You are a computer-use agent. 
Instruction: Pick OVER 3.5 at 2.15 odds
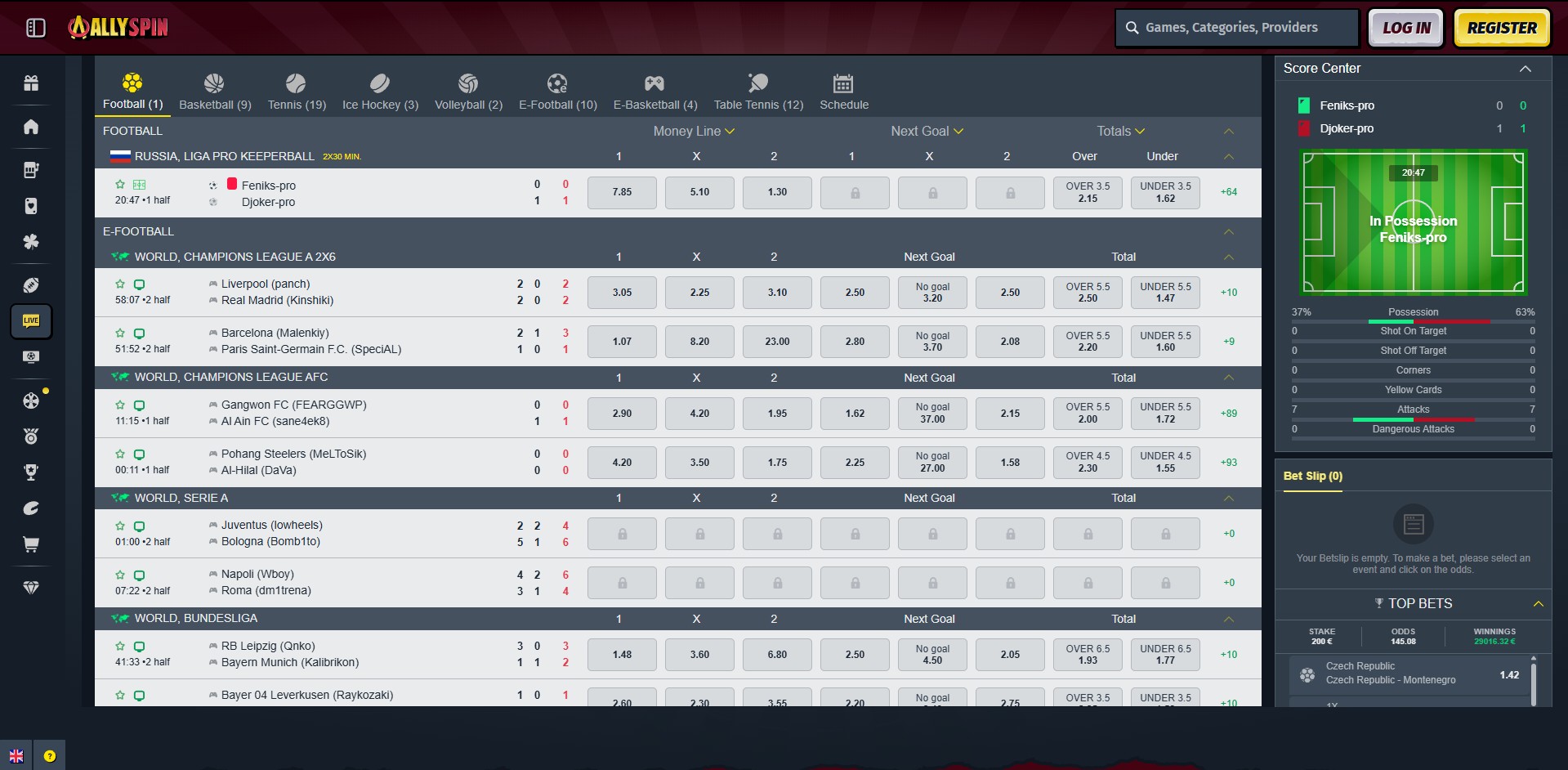coord(1088,192)
